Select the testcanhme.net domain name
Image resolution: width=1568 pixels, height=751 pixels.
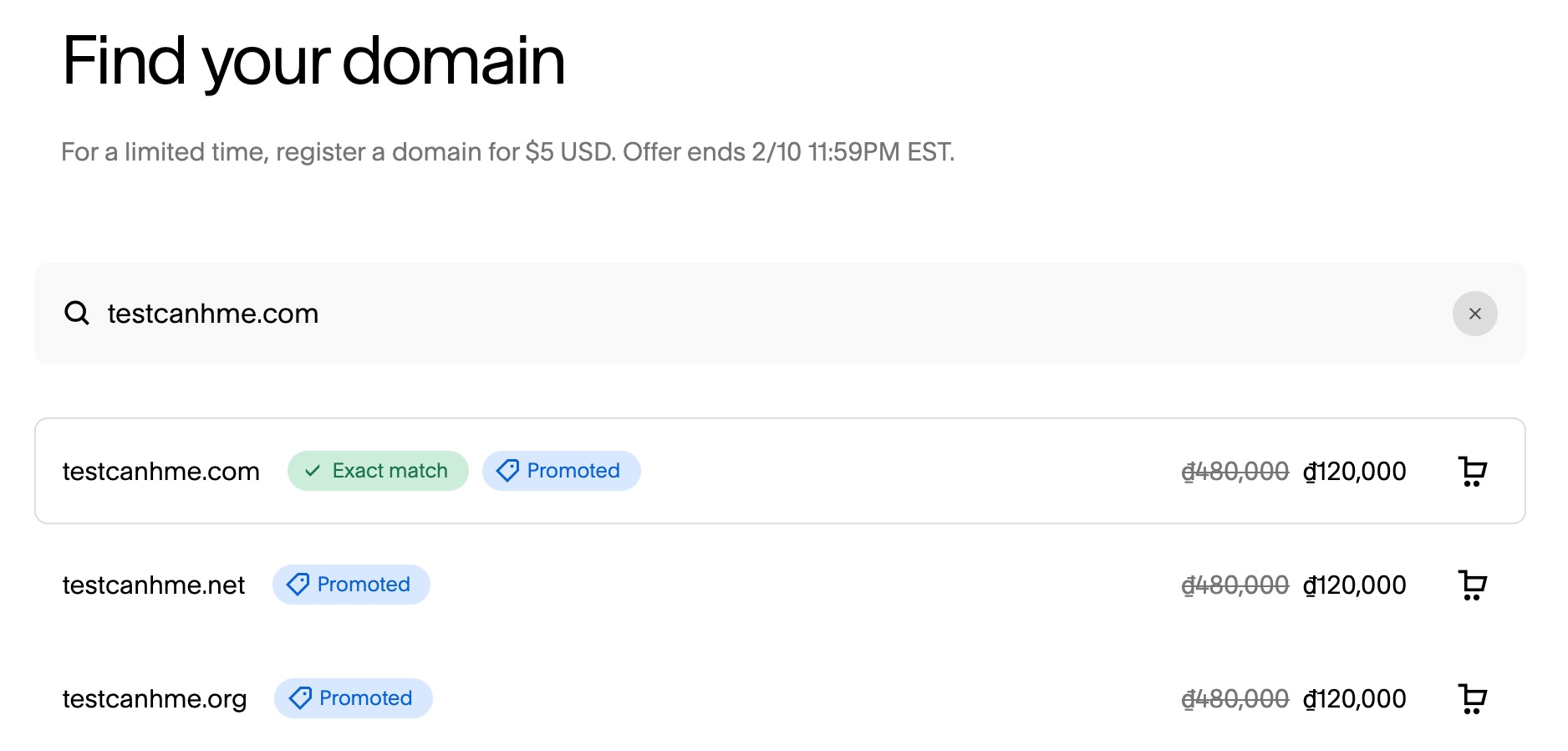[154, 585]
